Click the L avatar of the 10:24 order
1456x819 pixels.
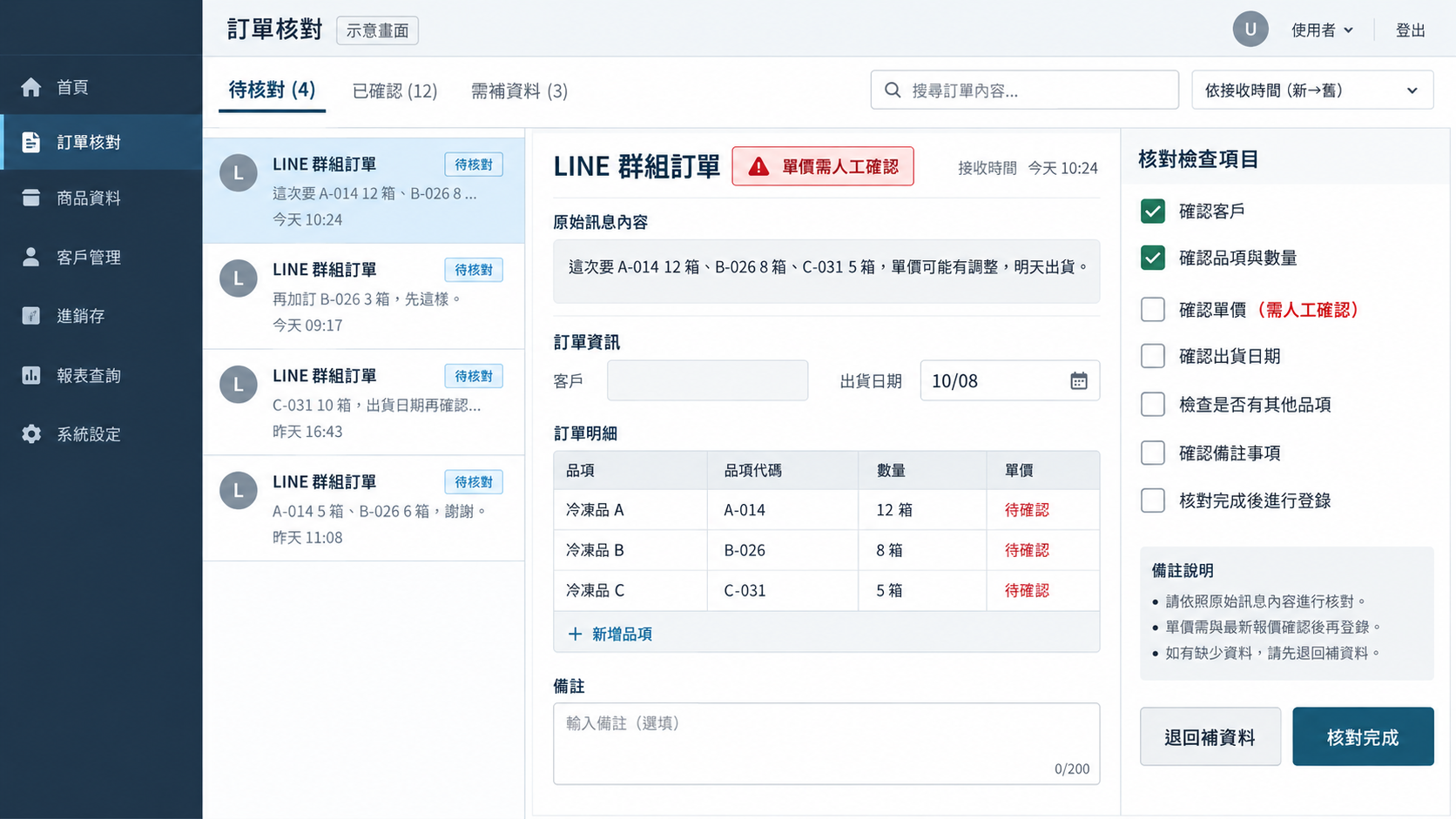click(239, 172)
